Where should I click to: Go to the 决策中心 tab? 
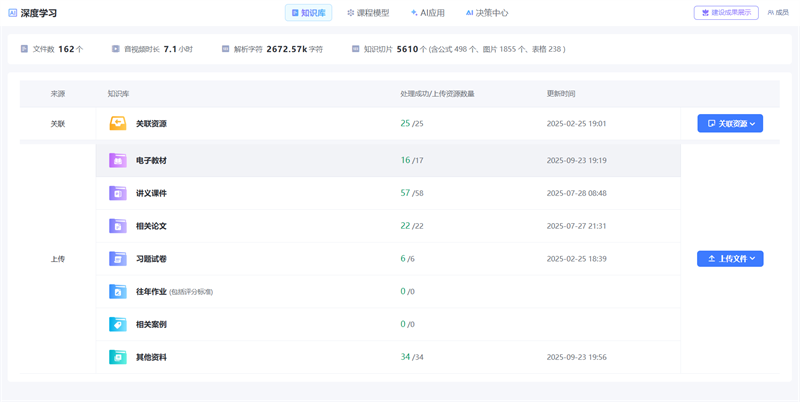click(487, 13)
